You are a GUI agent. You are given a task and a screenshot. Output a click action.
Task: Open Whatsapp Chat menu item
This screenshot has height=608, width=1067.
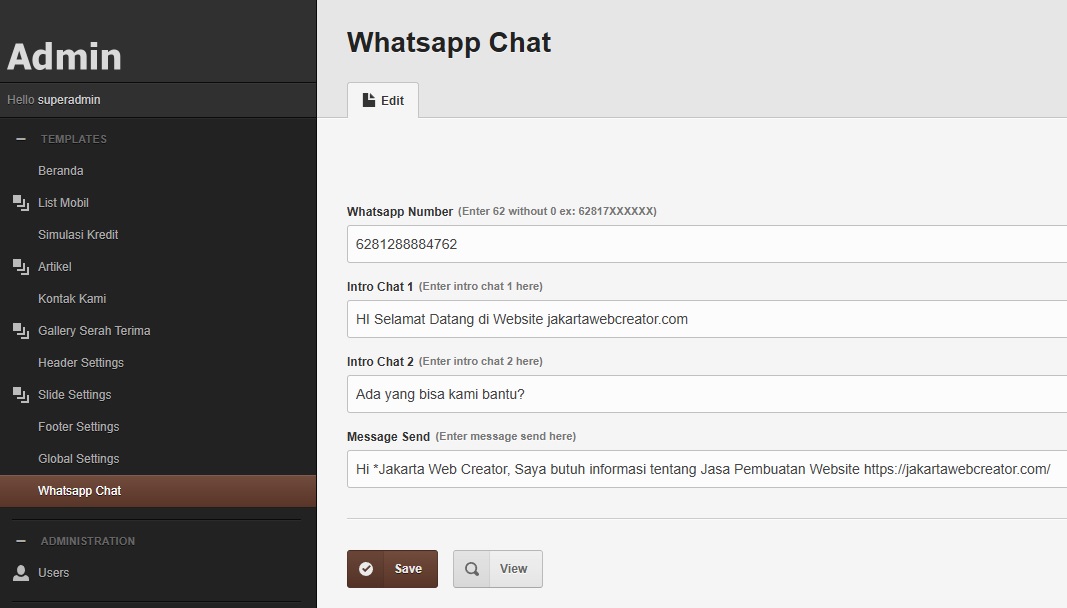point(80,491)
